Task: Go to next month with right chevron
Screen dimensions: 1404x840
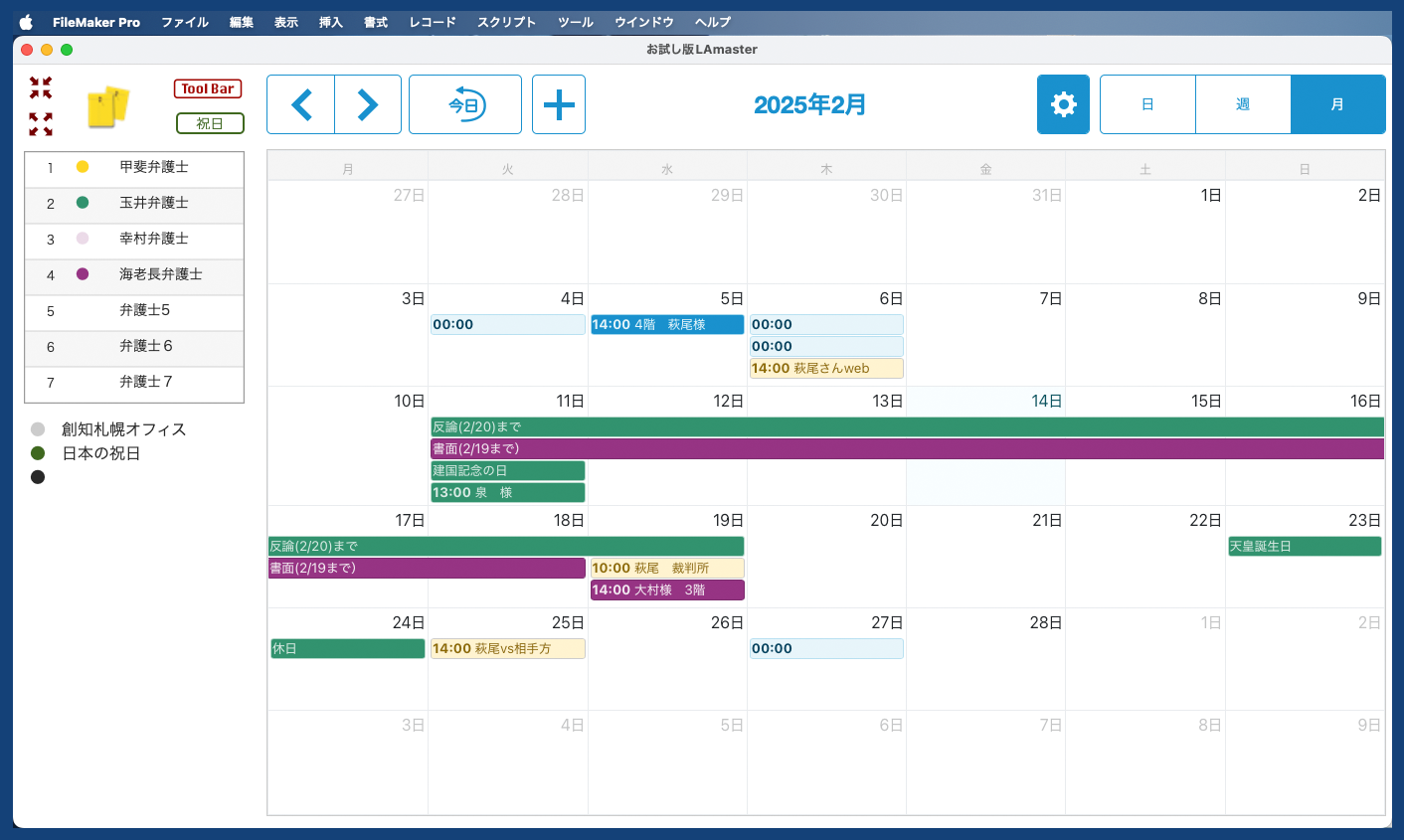Action: point(368,104)
